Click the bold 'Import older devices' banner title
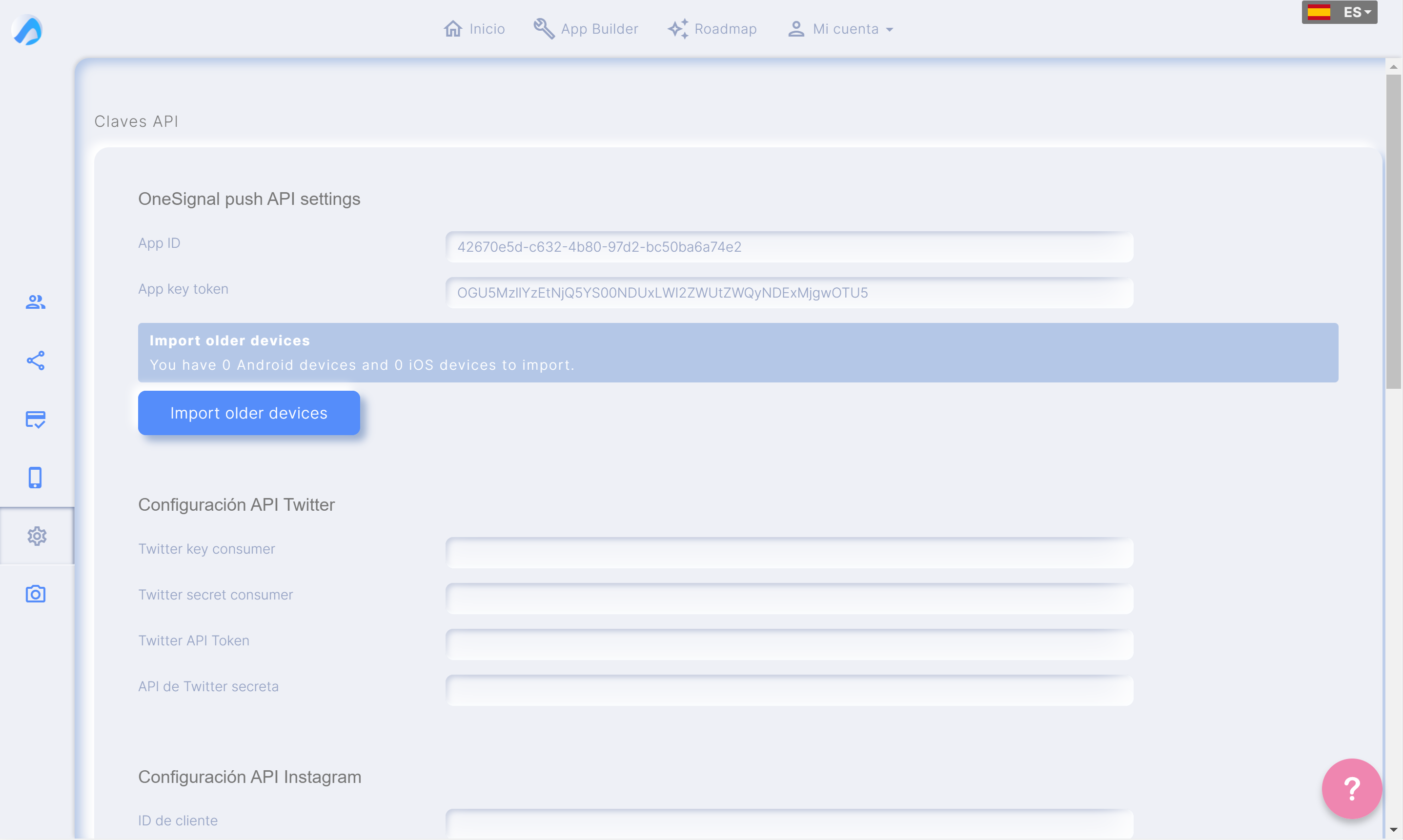This screenshot has width=1403, height=840. click(x=230, y=340)
